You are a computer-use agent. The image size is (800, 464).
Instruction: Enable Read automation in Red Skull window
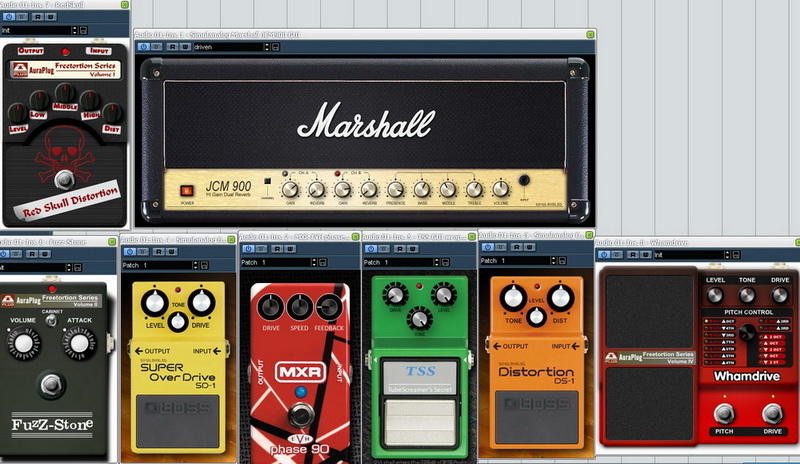(38, 17)
